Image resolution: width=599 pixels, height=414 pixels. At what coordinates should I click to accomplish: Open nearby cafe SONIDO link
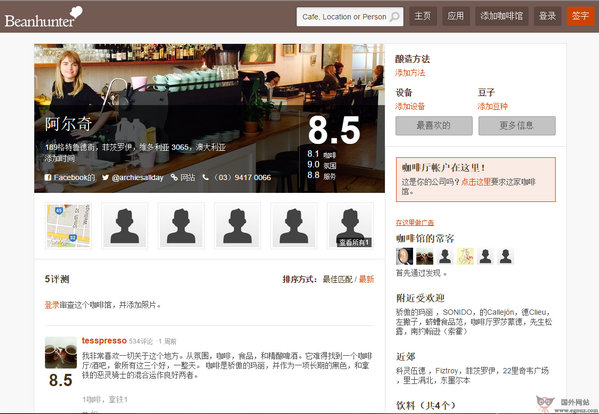click(x=458, y=312)
